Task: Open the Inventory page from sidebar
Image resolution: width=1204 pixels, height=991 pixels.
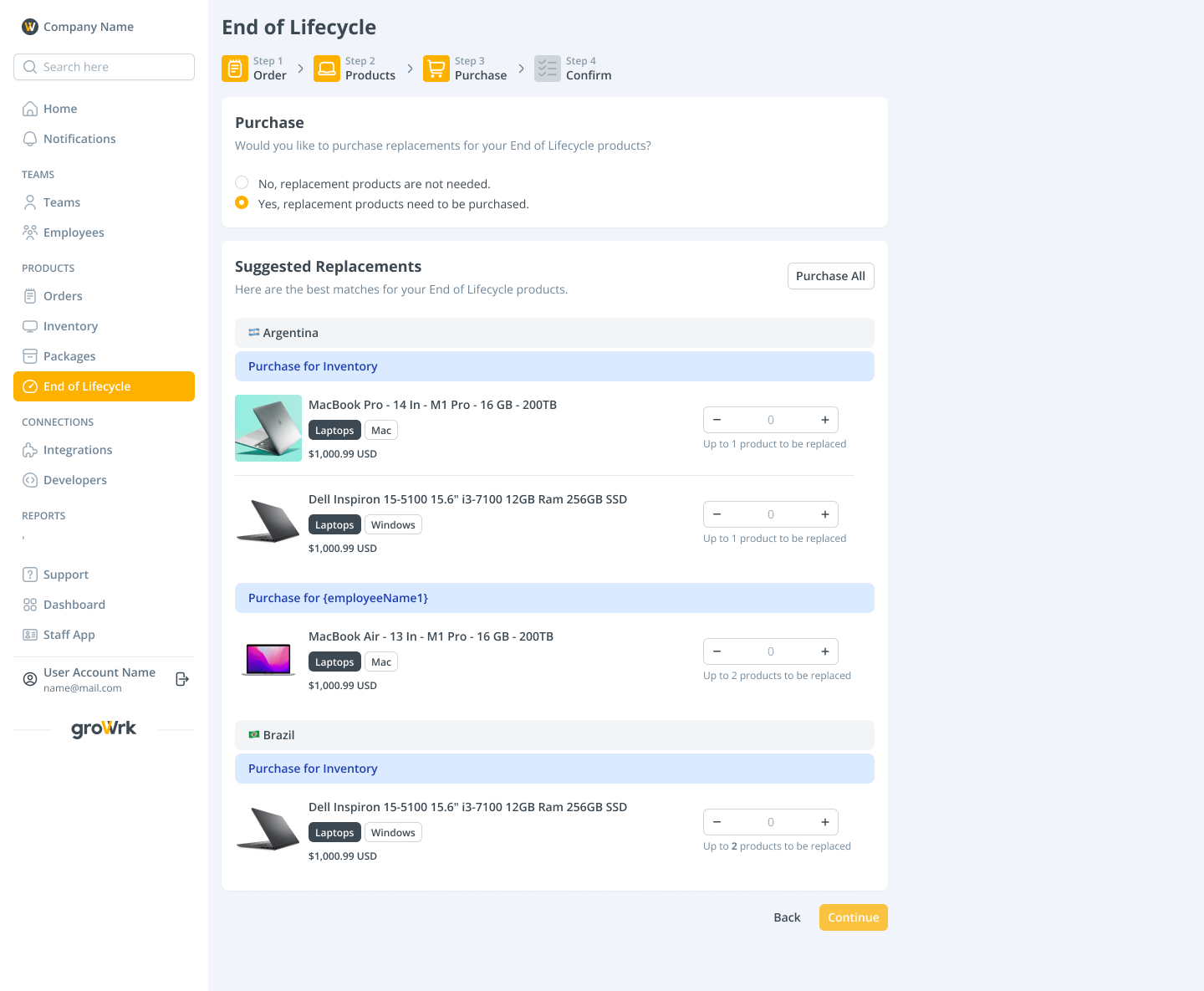Action: coord(70,326)
